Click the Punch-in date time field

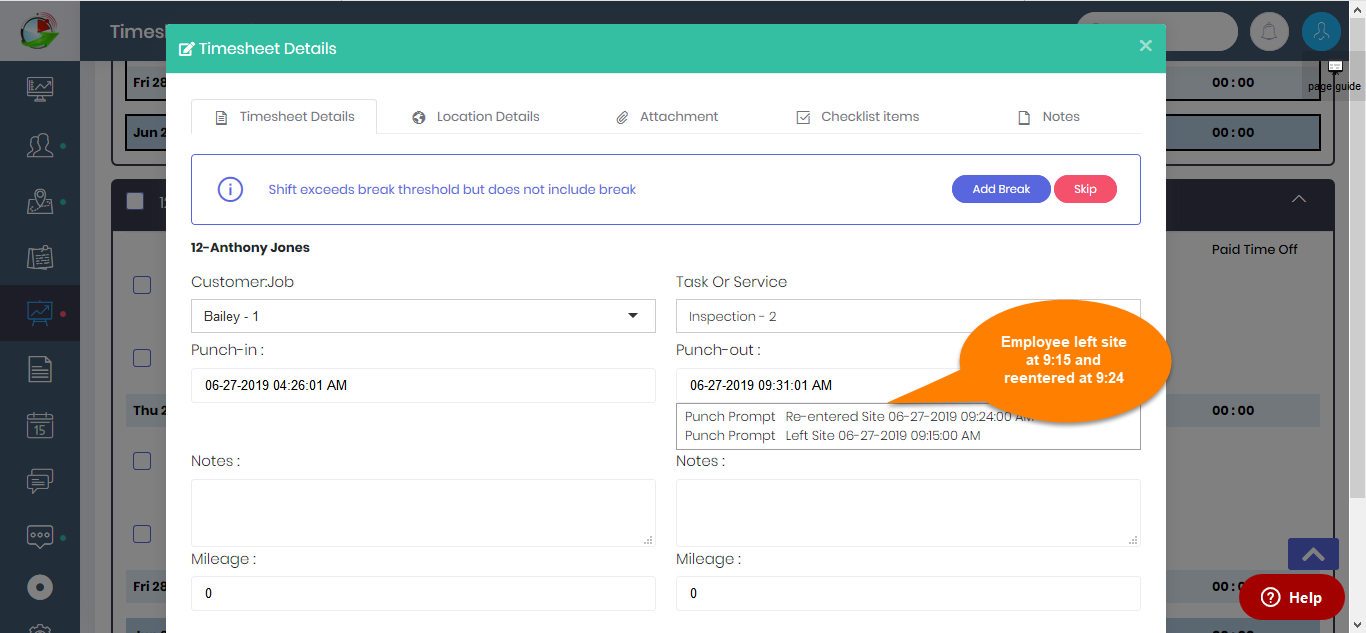pos(423,385)
